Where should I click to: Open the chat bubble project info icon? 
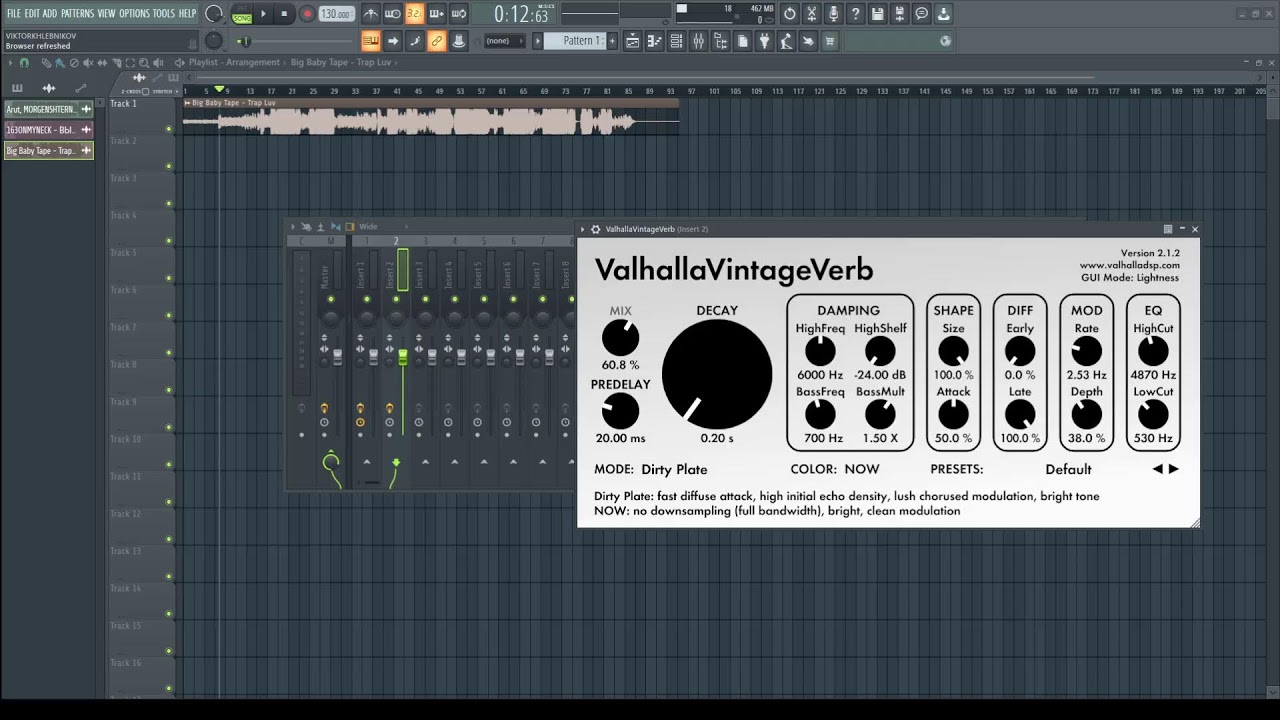pos(921,14)
